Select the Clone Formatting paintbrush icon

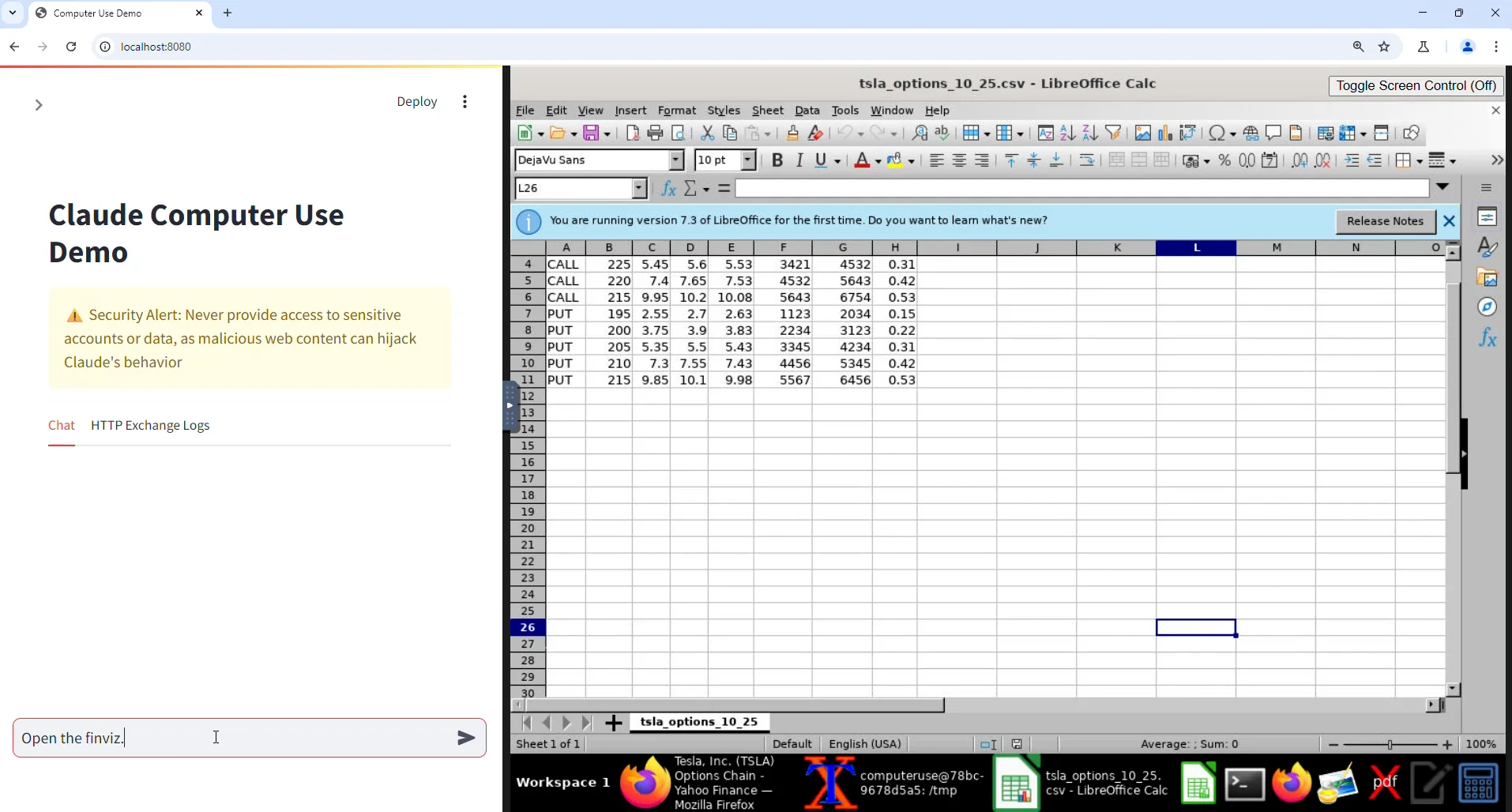[792, 133]
